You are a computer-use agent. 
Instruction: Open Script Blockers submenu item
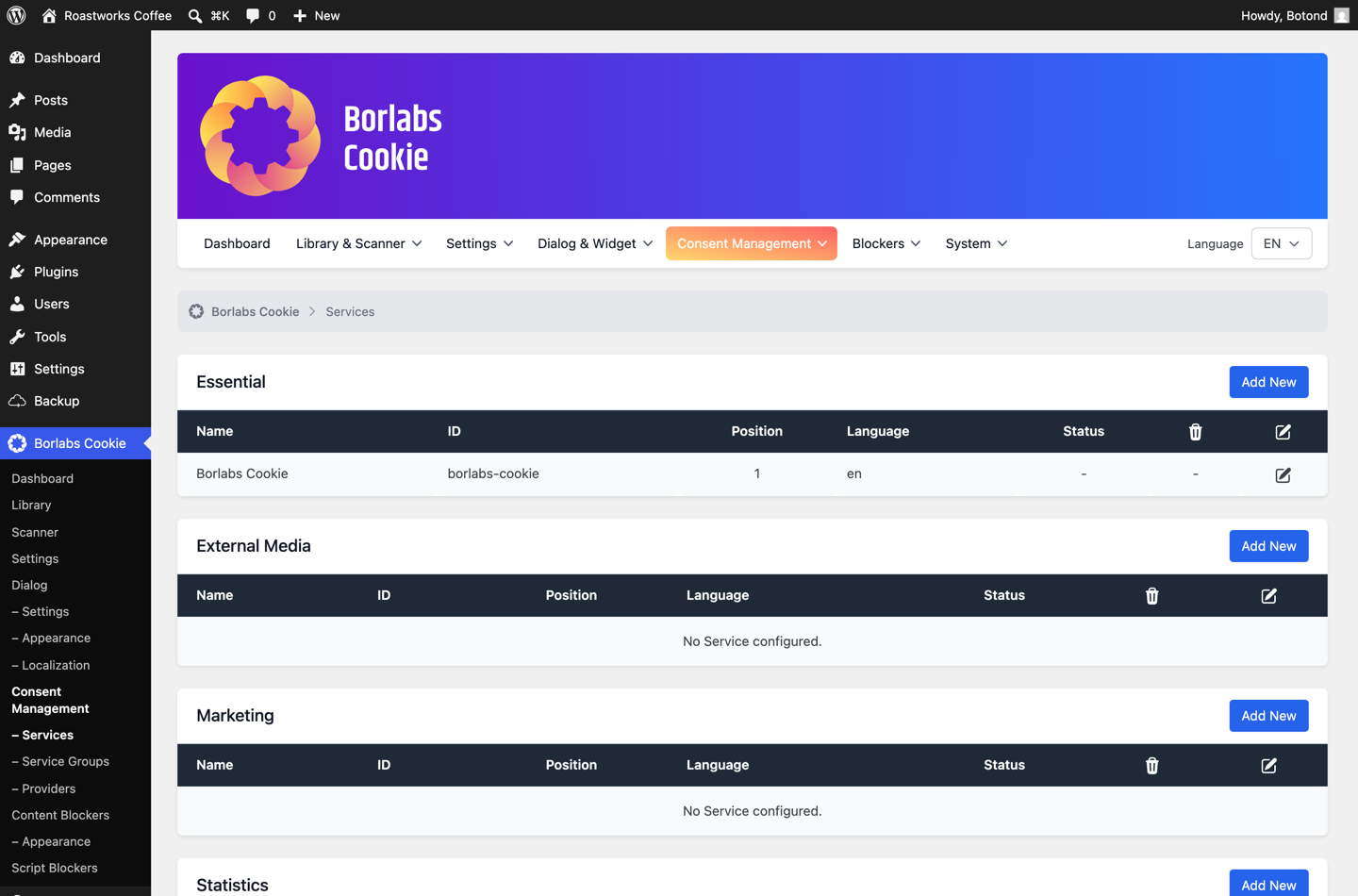(55, 868)
